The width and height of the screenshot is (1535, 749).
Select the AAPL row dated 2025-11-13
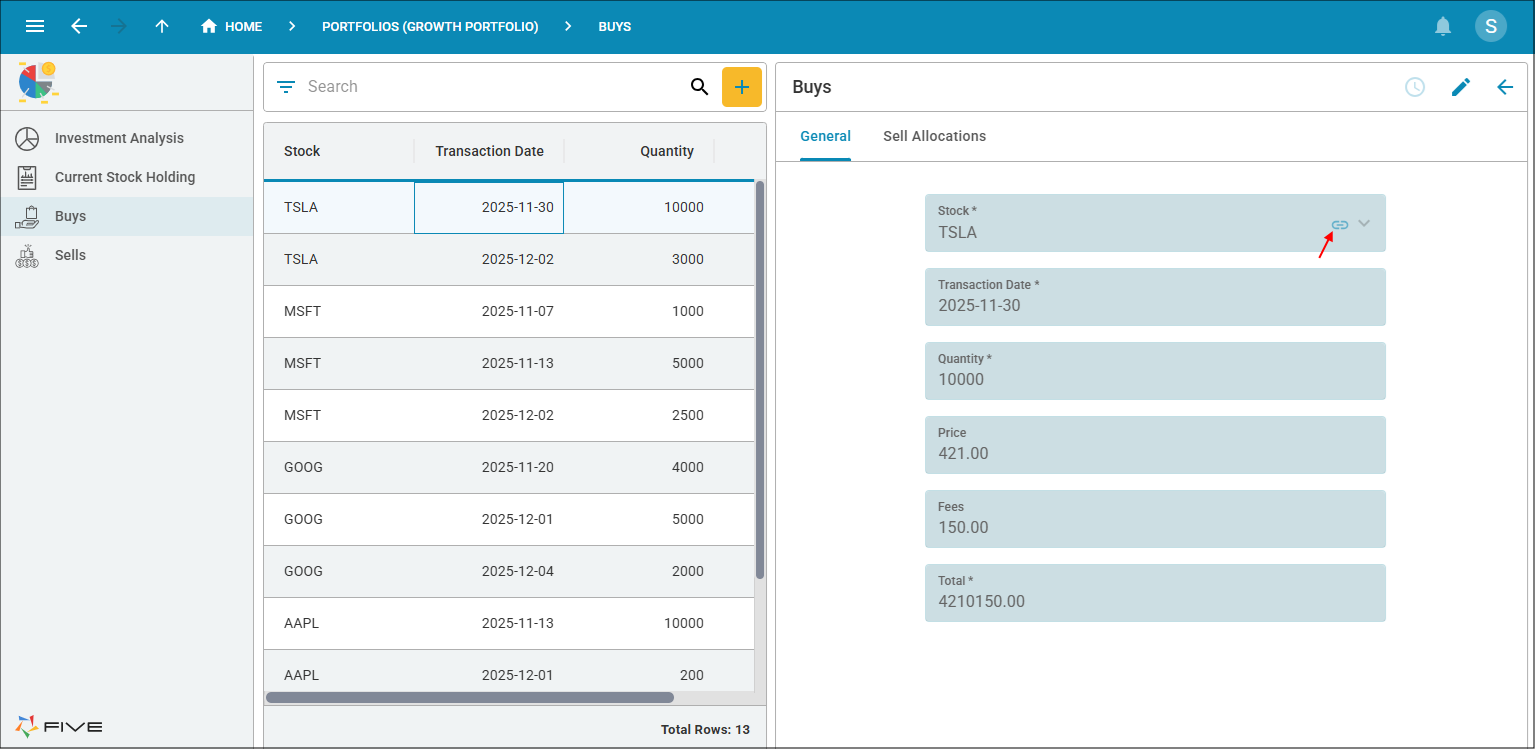509,624
